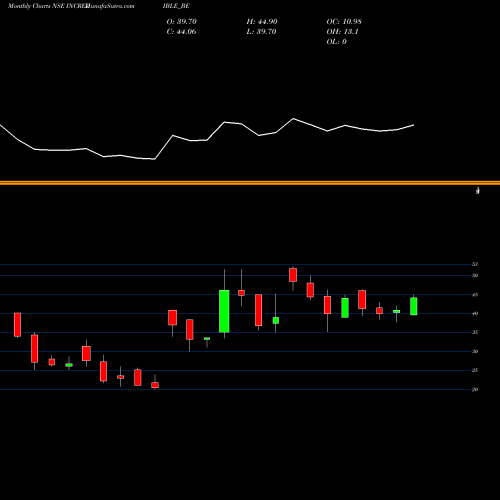Image resolution: width=500 pixels, height=500 pixels.
Task: Click the "Monthly Charts NSE" title text
Action: pyautogui.click(x=36, y=6)
